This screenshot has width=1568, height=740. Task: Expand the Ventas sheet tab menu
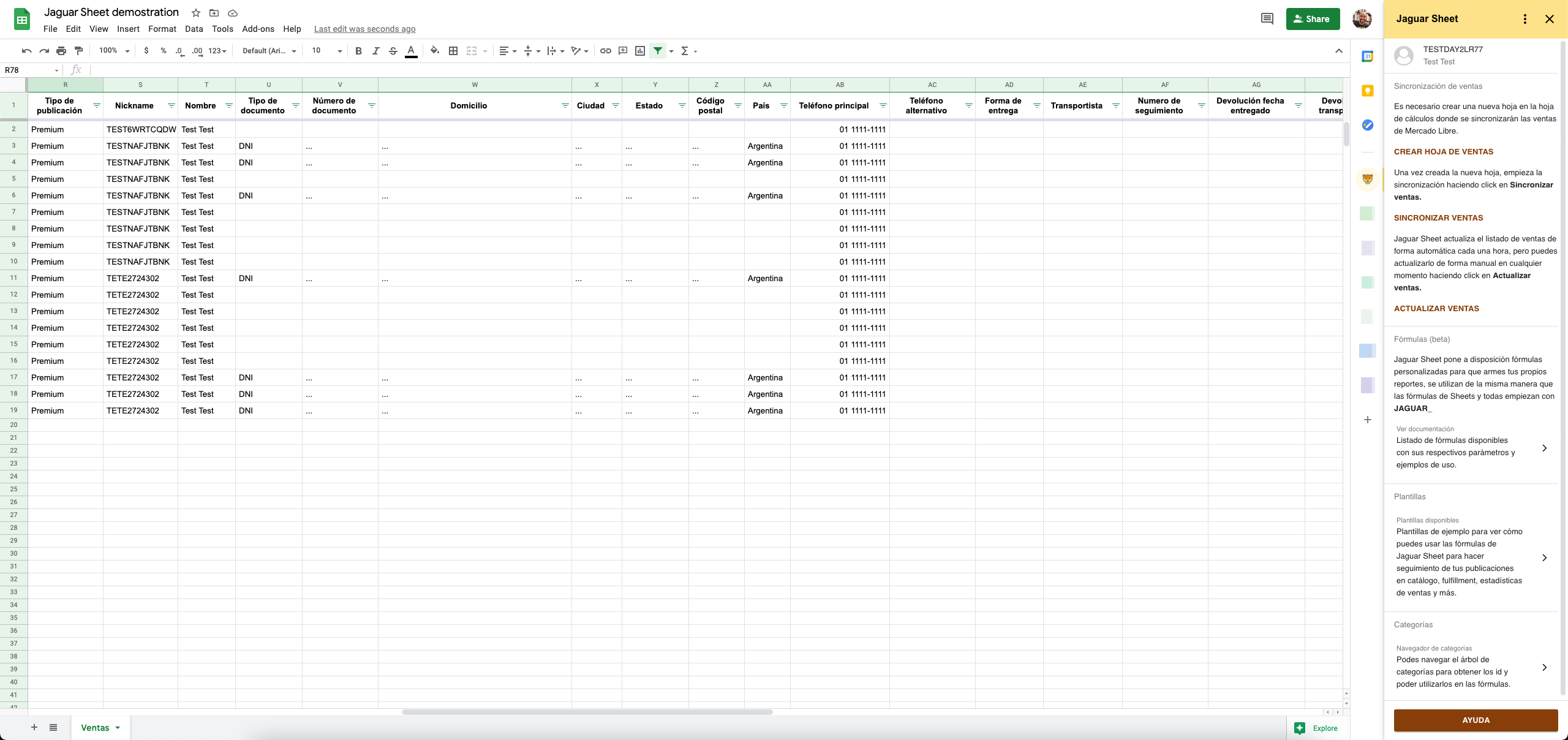(x=119, y=728)
